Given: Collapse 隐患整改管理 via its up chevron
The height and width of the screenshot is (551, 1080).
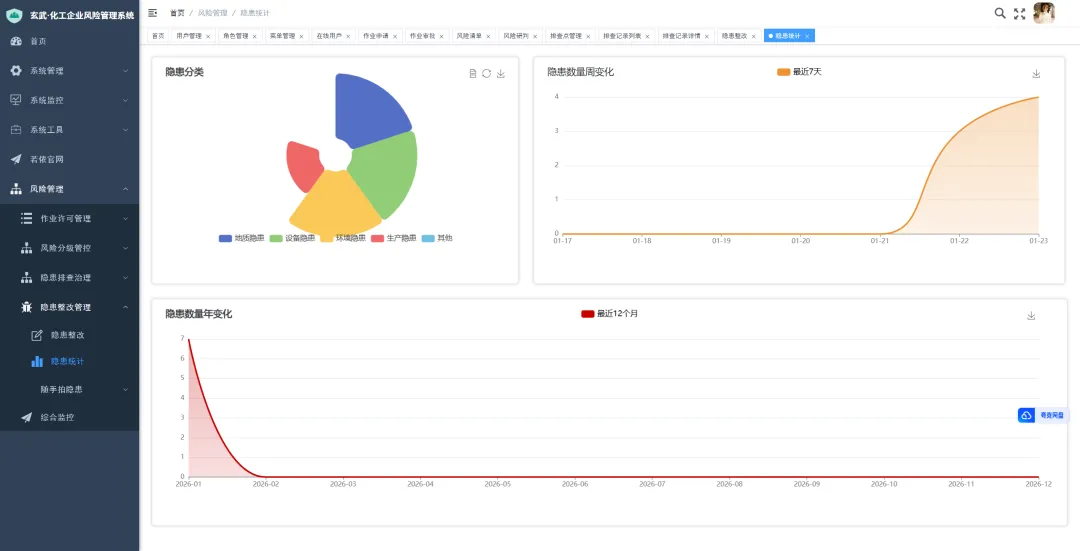Looking at the screenshot, I should pyautogui.click(x=125, y=307).
